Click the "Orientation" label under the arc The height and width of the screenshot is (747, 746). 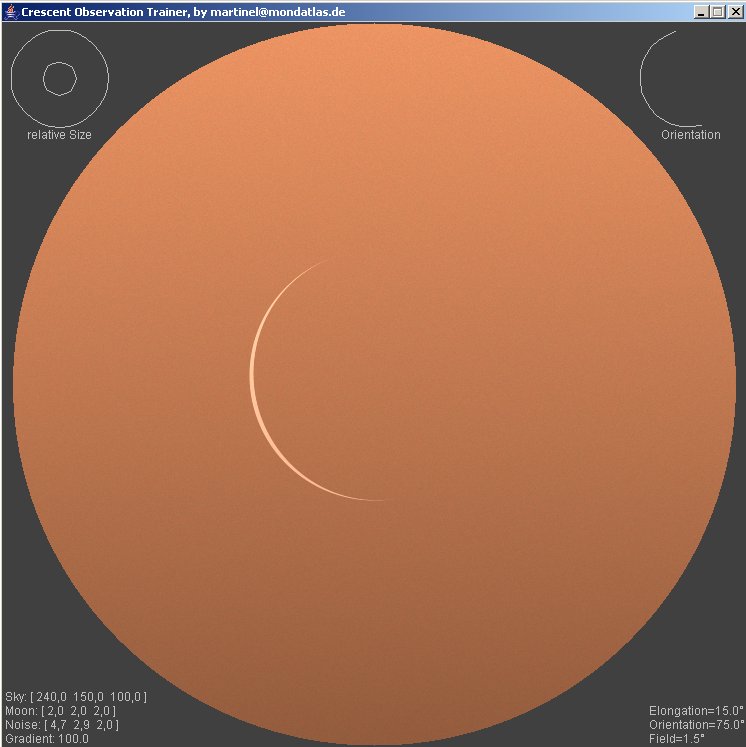(691, 135)
